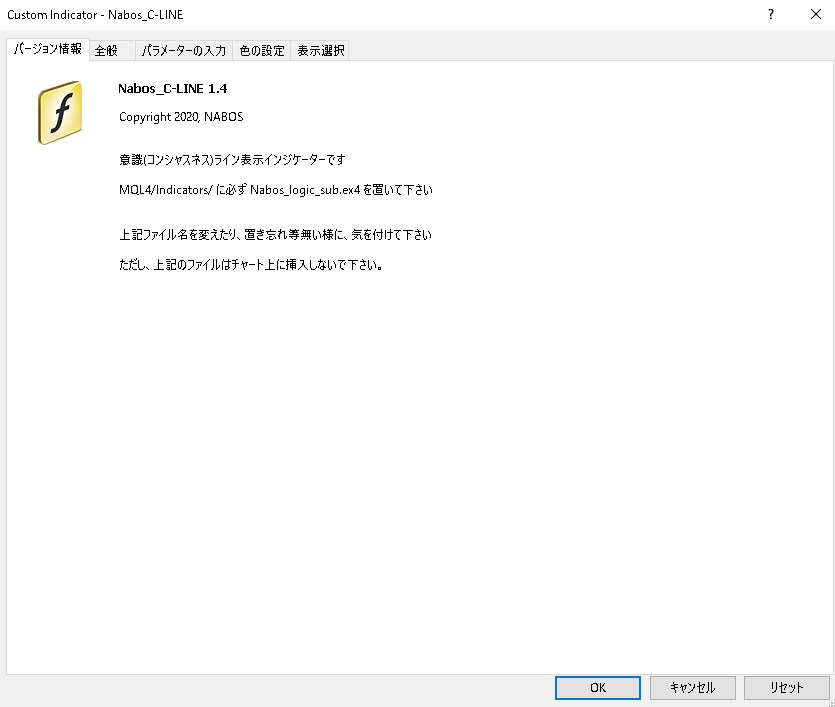Click the 上記ファイル名を変えたり warning line
835x707 pixels.
[275, 235]
